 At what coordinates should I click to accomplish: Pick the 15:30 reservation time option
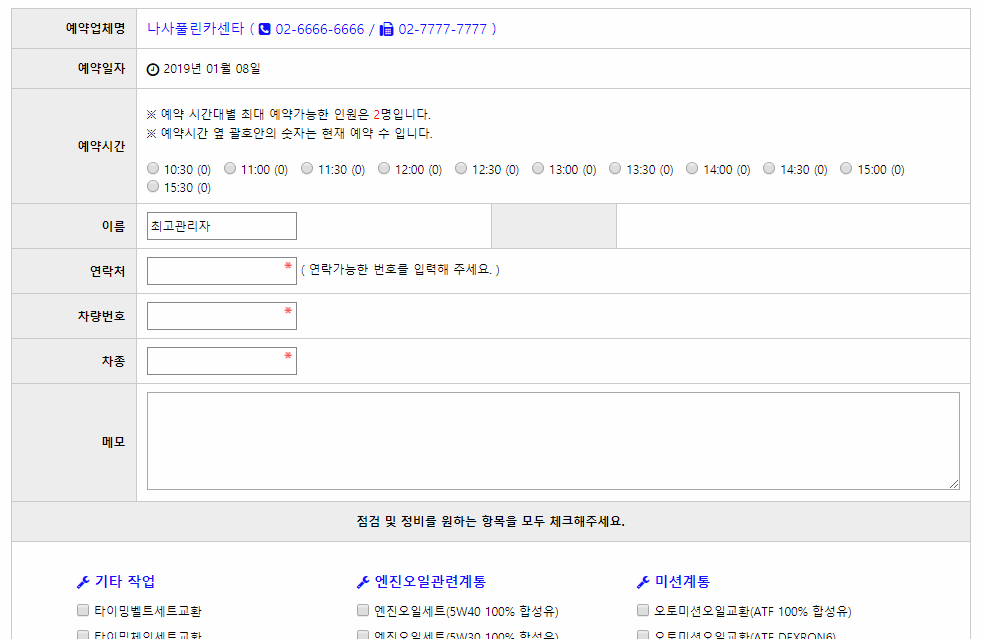point(153,187)
